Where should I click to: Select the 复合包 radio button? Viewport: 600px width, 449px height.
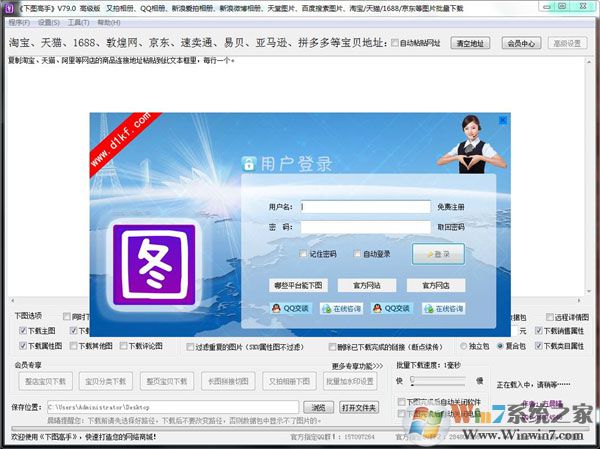[x=500, y=346]
